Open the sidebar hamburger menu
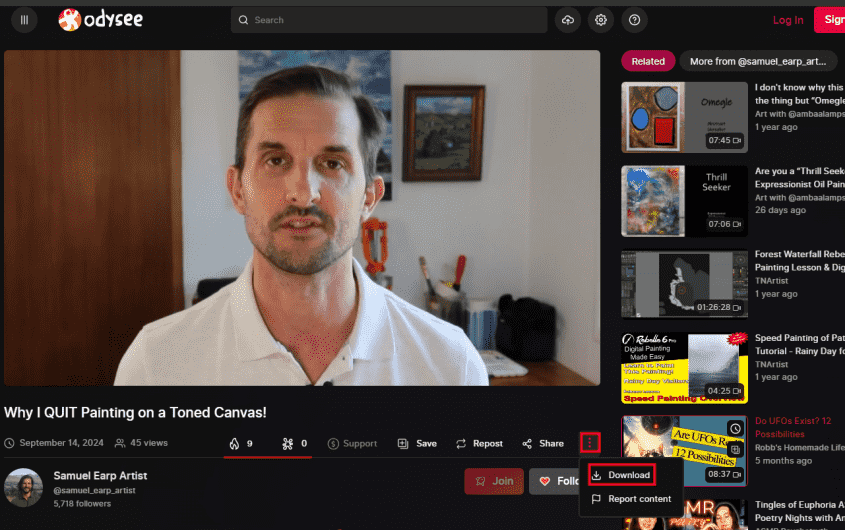Viewport: 845px width, 530px height. (24, 20)
